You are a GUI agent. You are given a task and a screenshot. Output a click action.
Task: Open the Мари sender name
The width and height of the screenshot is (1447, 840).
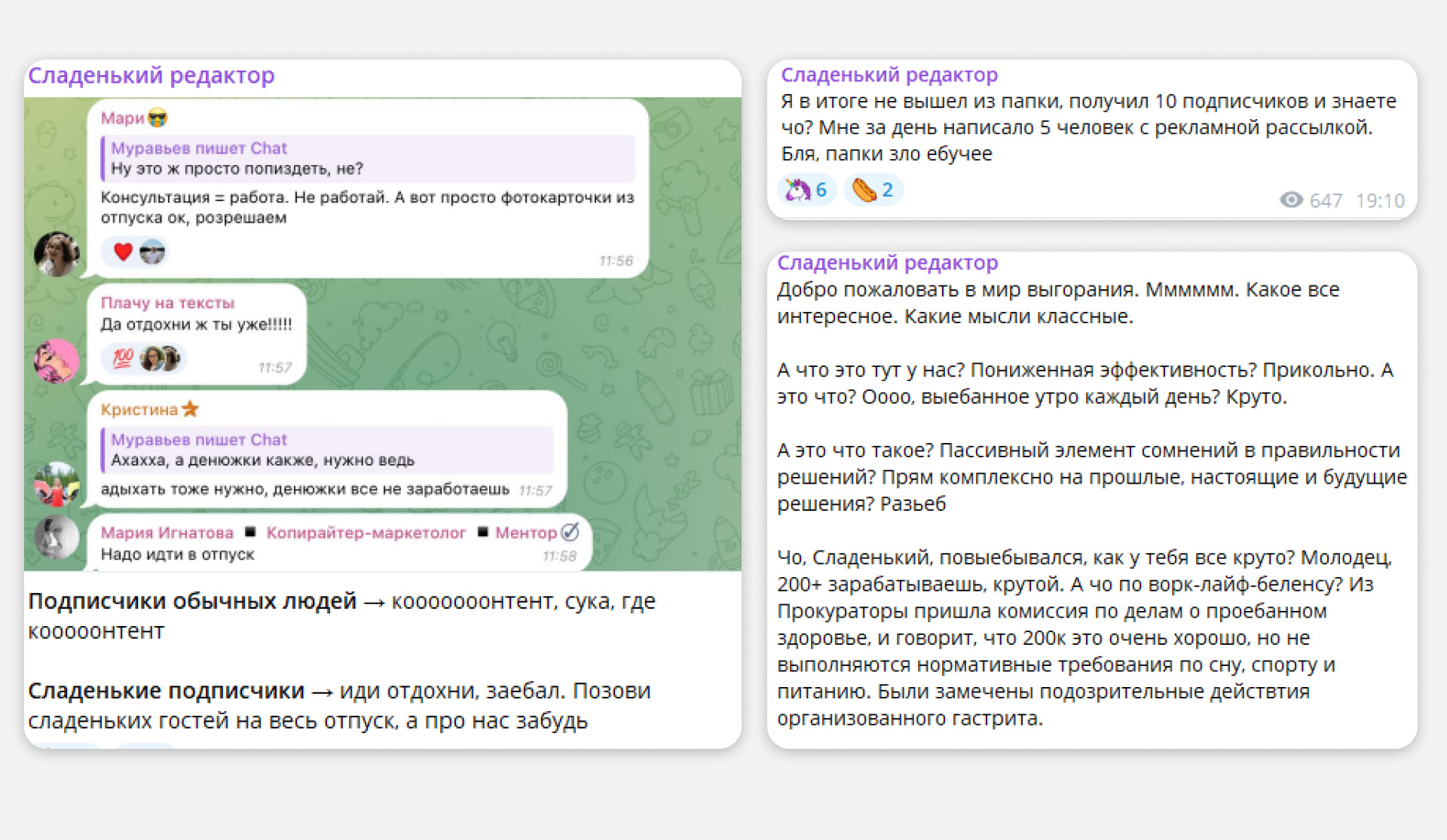coord(122,118)
